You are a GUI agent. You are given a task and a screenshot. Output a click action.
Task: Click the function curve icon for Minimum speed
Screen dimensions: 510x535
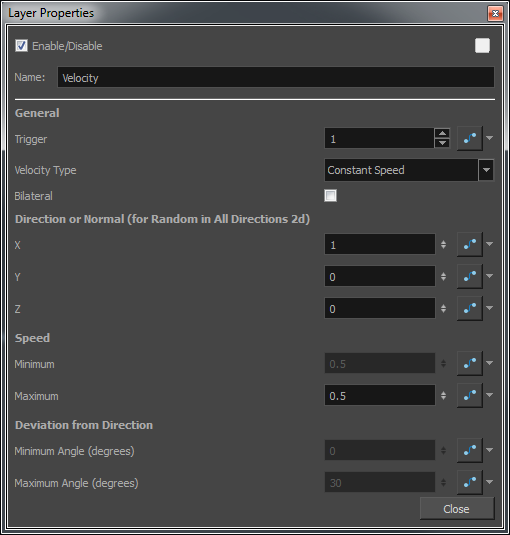[470, 363]
